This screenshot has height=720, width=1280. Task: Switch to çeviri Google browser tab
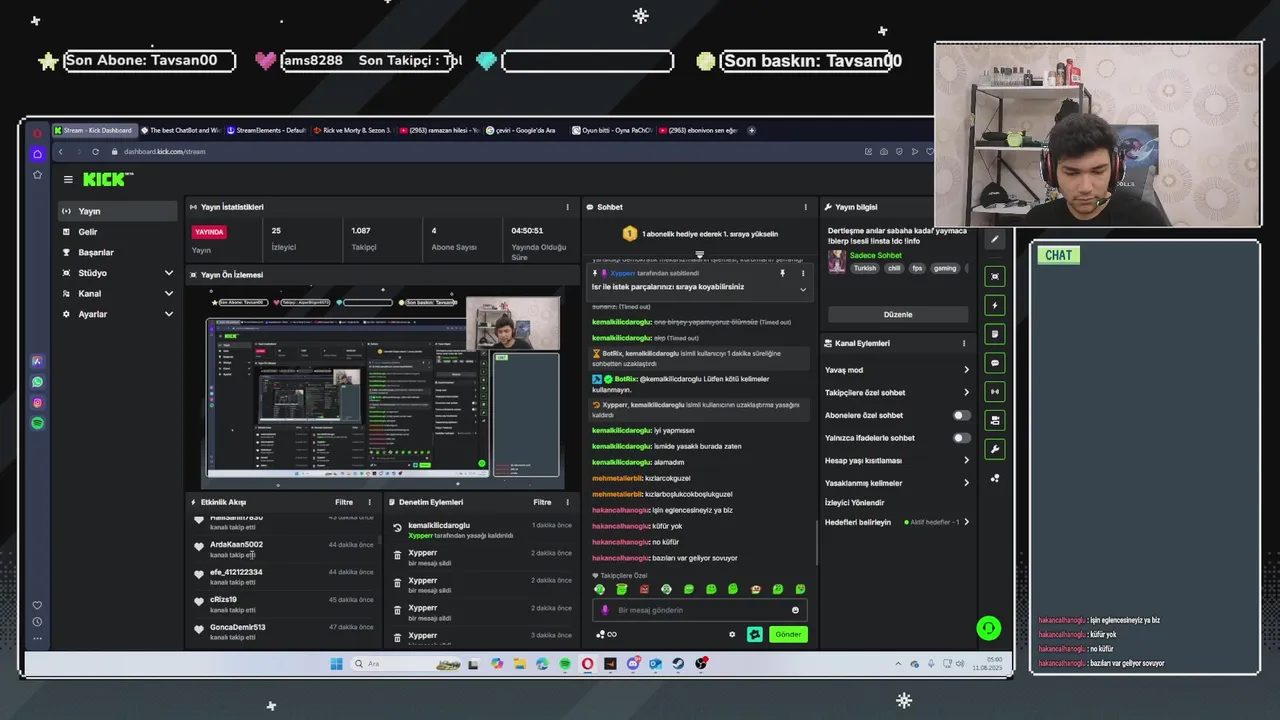click(x=525, y=130)
